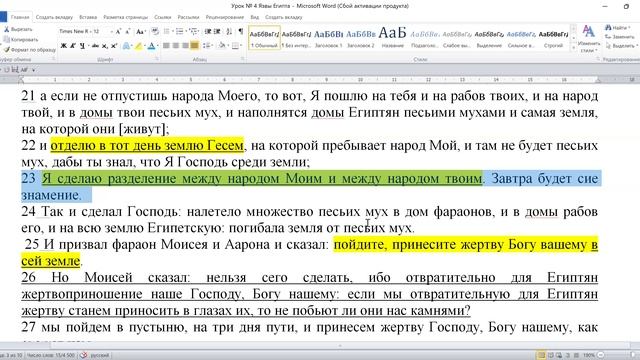The height and width of the screenshot is (360, 640).
Task: Click the Clear Formatting icon
Action: coord(155,31)
